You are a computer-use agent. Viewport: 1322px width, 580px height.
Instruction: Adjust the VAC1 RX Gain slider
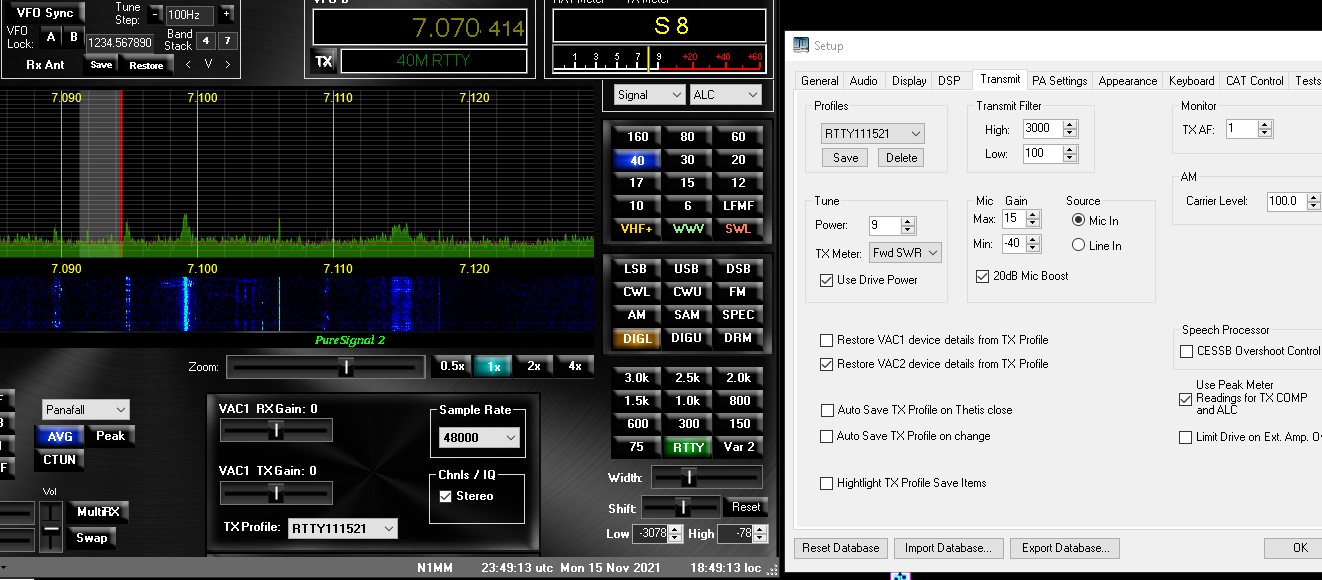[276, 430]
